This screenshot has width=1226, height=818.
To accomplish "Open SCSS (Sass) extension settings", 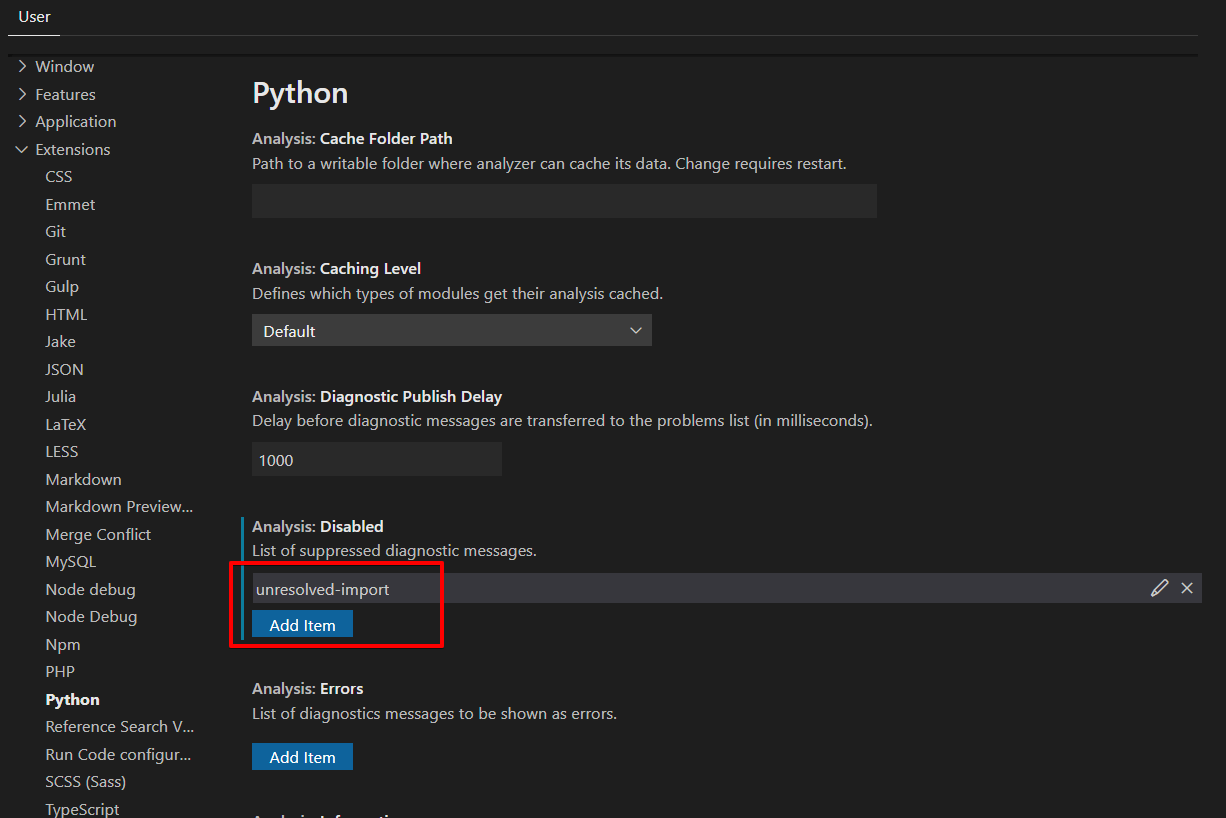I will click(x=86, y=782).
